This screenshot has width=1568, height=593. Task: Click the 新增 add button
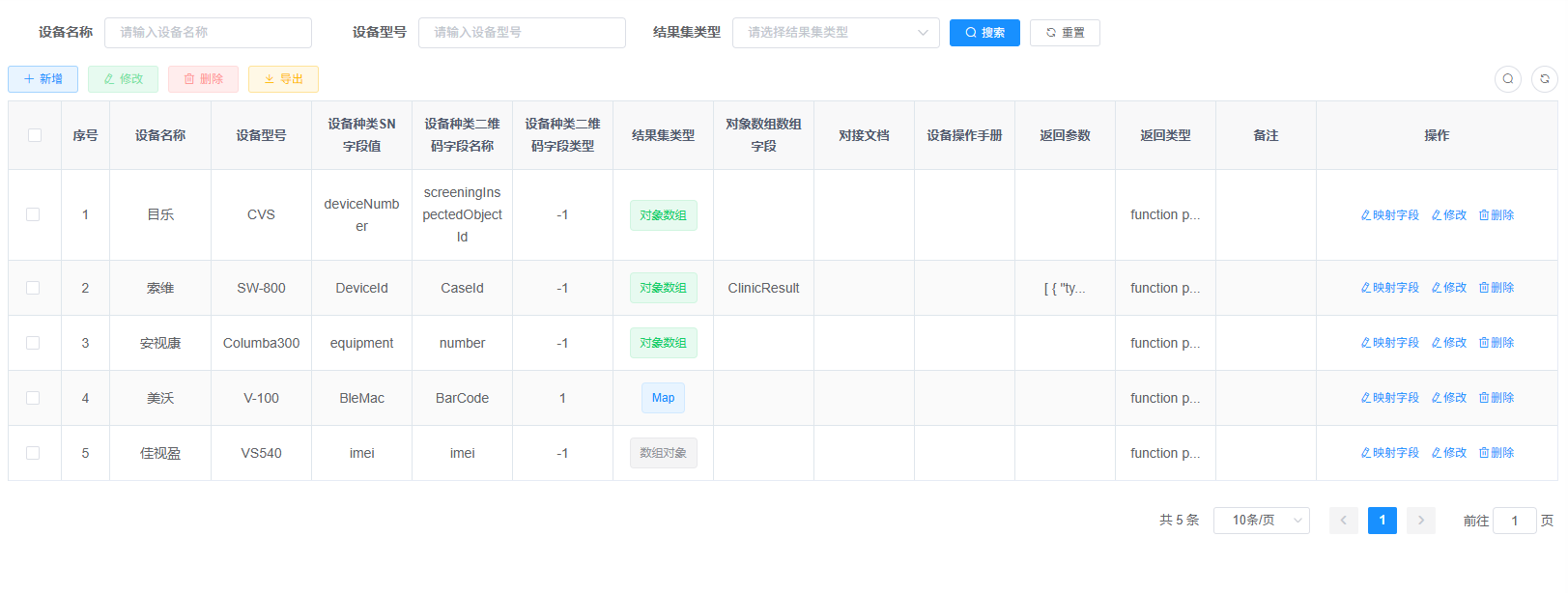click(43, 79)
